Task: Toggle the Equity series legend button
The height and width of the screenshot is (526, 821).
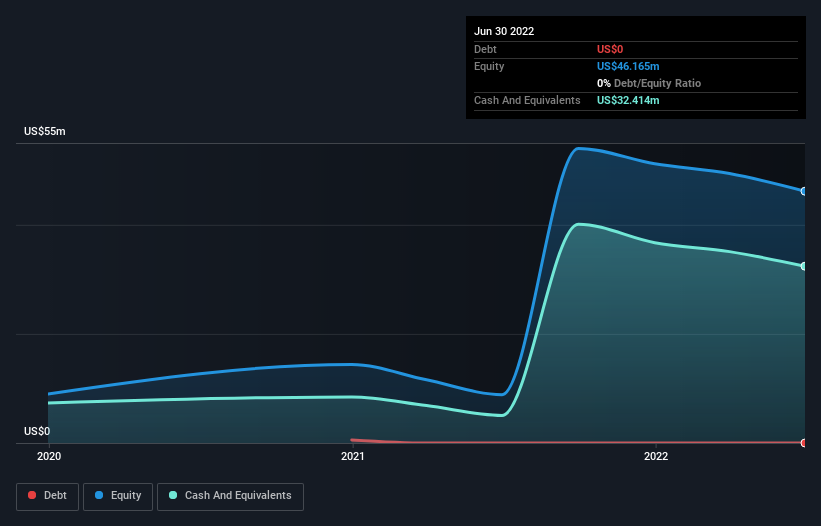Action: 118,496
